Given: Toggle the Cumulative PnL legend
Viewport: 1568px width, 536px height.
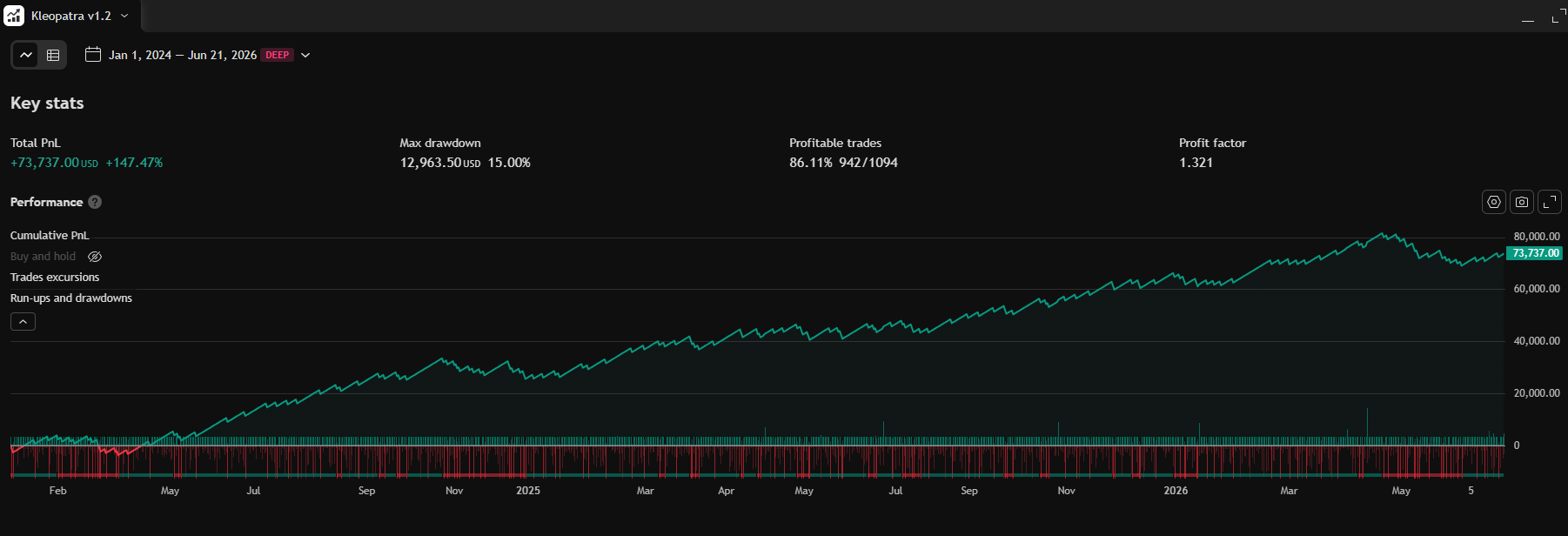Looking at the screenshot, I should tap(50, 236).
